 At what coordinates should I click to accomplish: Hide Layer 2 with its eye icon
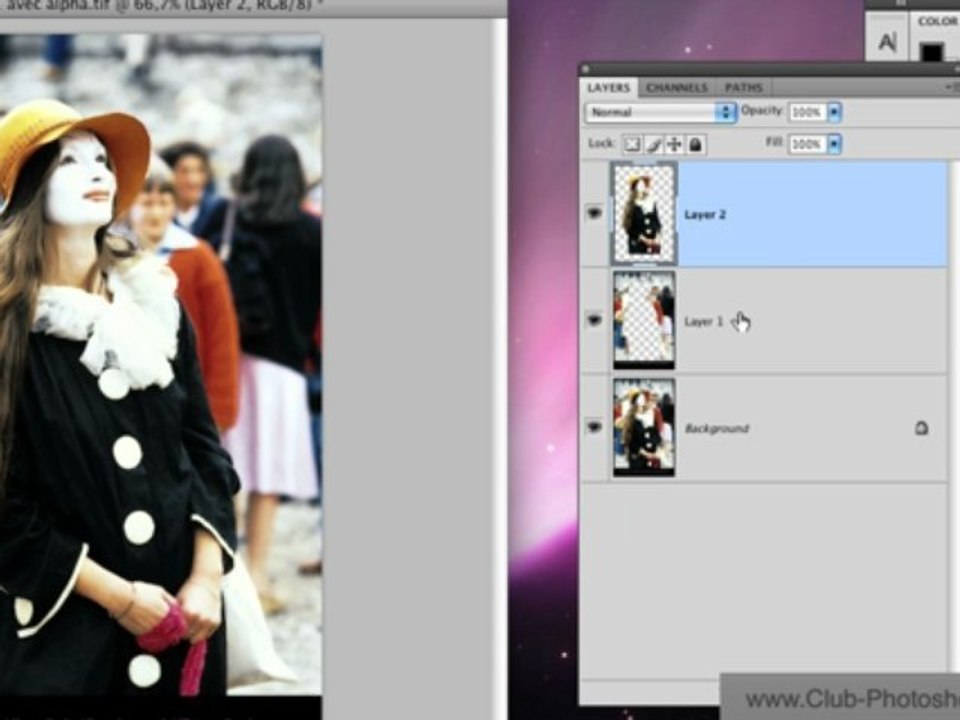(594, 213)
